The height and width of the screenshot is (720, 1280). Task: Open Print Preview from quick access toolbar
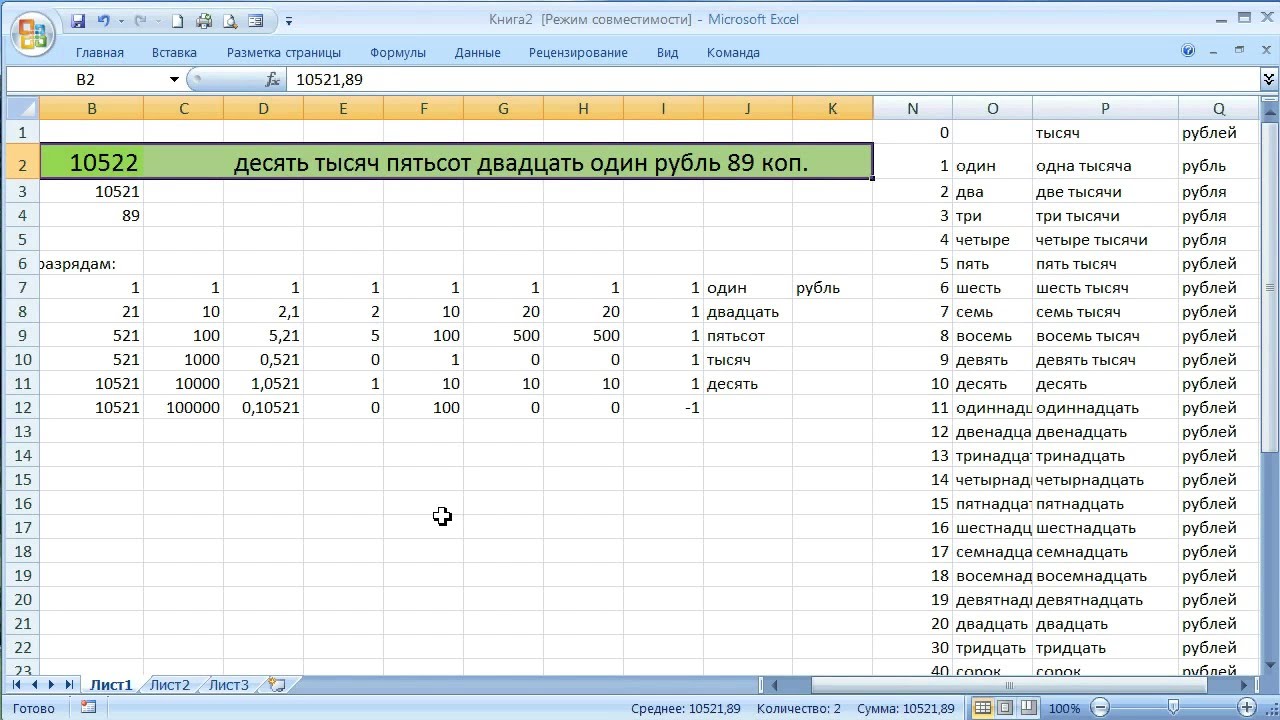(230, 20)
